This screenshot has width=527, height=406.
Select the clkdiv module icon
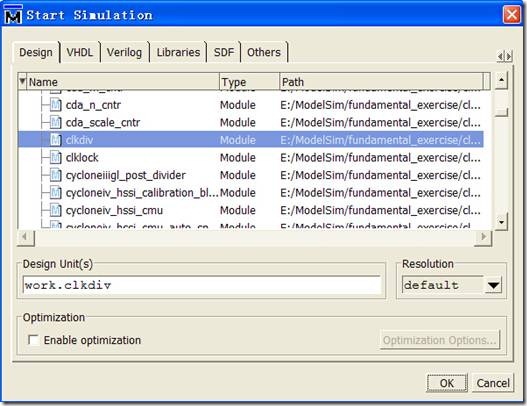(55, 140)
